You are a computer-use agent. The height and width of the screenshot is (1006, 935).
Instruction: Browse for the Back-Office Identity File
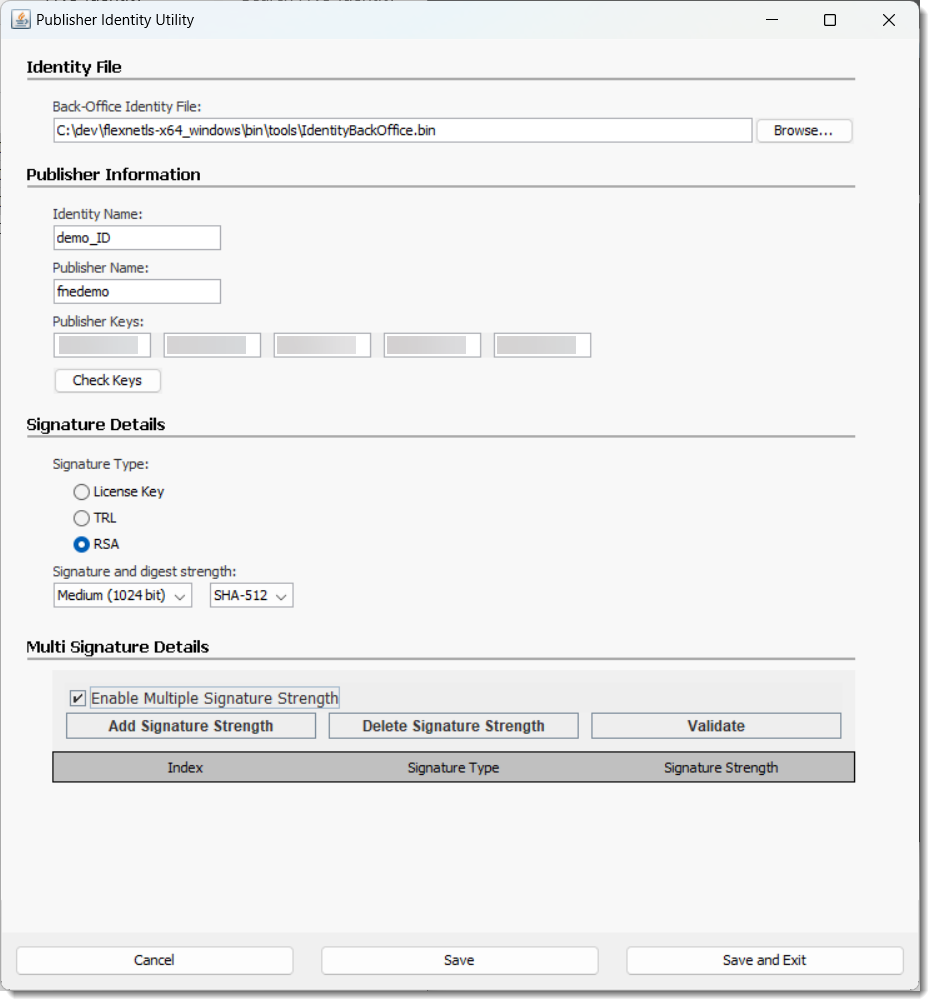point(803,131)
